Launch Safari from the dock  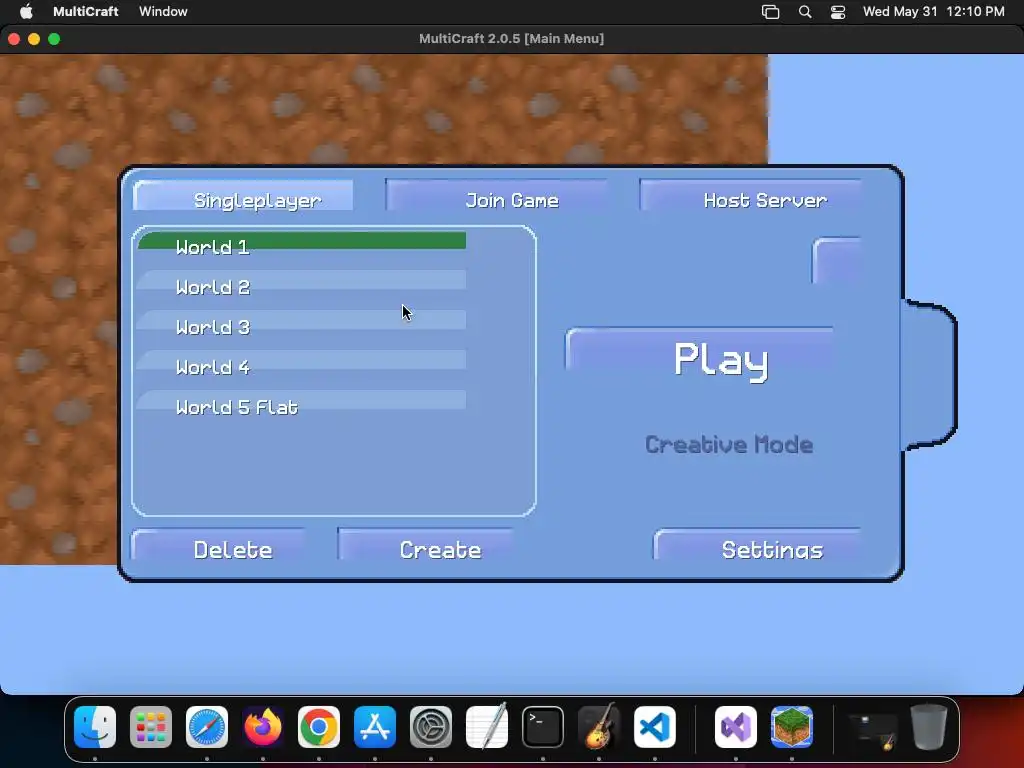(207, 727)
